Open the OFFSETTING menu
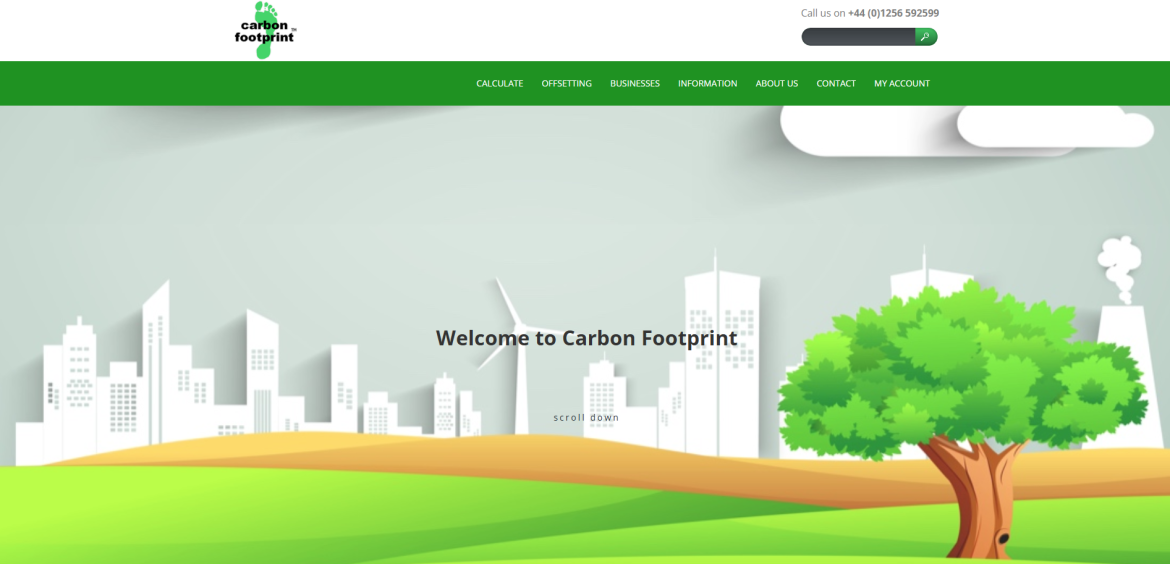Viewport: 1170px width, 564px height. [x=566, y=84]
